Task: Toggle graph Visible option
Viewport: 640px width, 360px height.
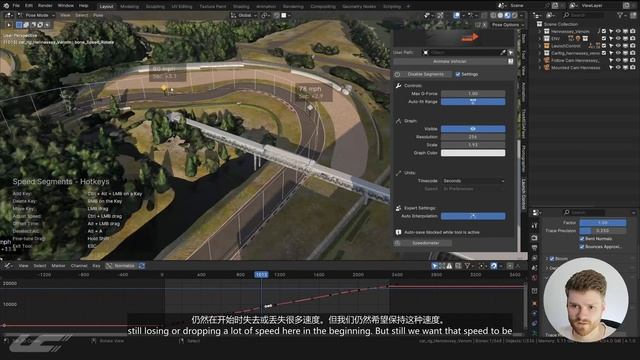Action: (x=473, y=129)
